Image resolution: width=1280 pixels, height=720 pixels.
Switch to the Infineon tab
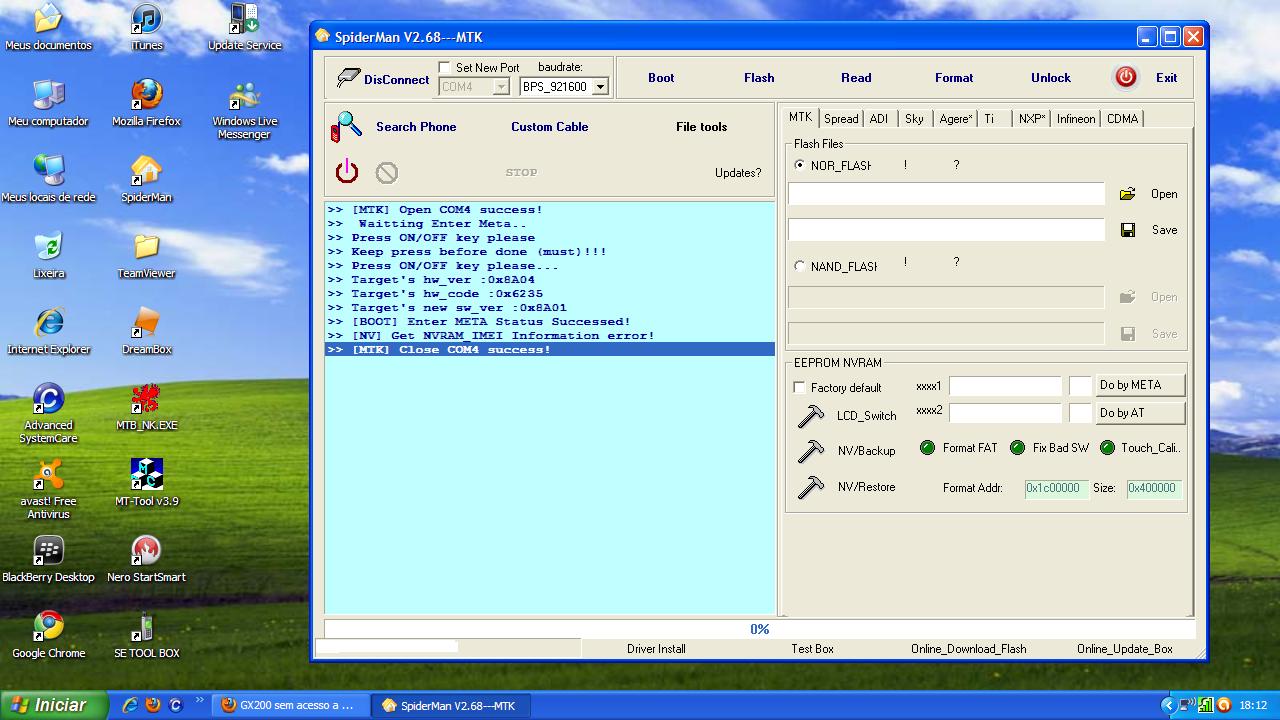pos(1076,119)
